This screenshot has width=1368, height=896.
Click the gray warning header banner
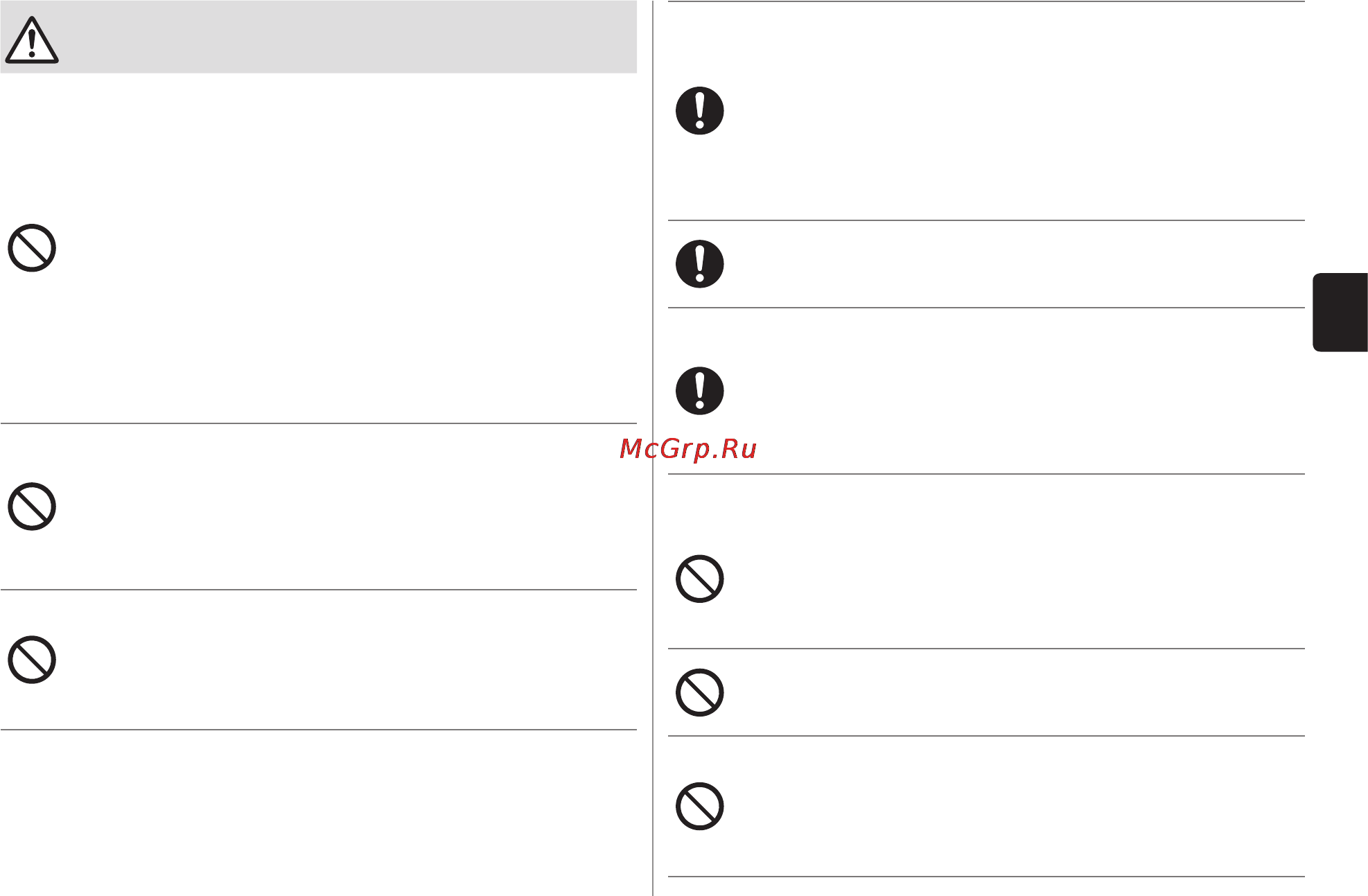[x=319, y=37]
